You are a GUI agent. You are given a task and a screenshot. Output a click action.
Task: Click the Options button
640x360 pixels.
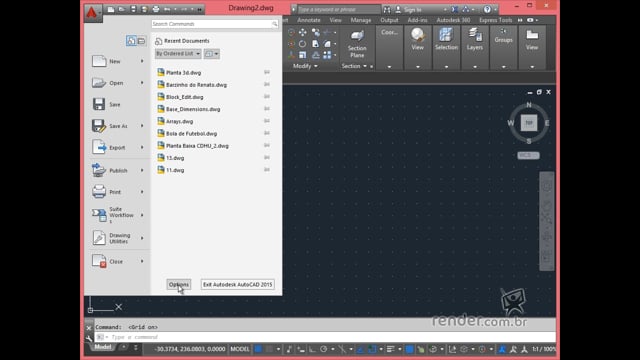179,284
